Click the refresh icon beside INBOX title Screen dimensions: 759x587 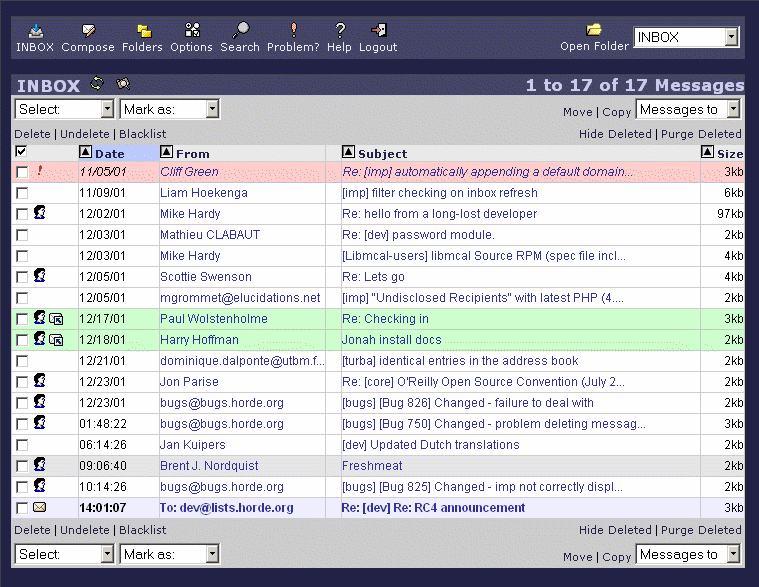[x=97, y=83]
